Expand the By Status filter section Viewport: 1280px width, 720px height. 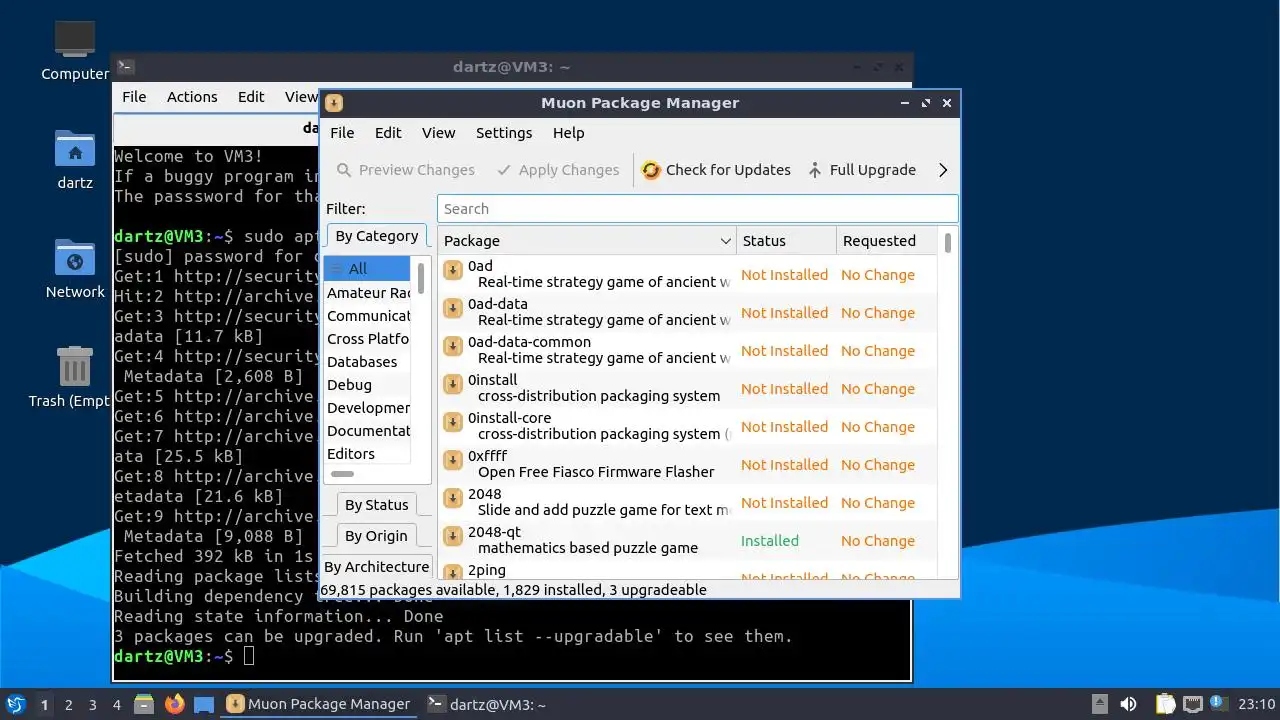[x=376, y=505]
